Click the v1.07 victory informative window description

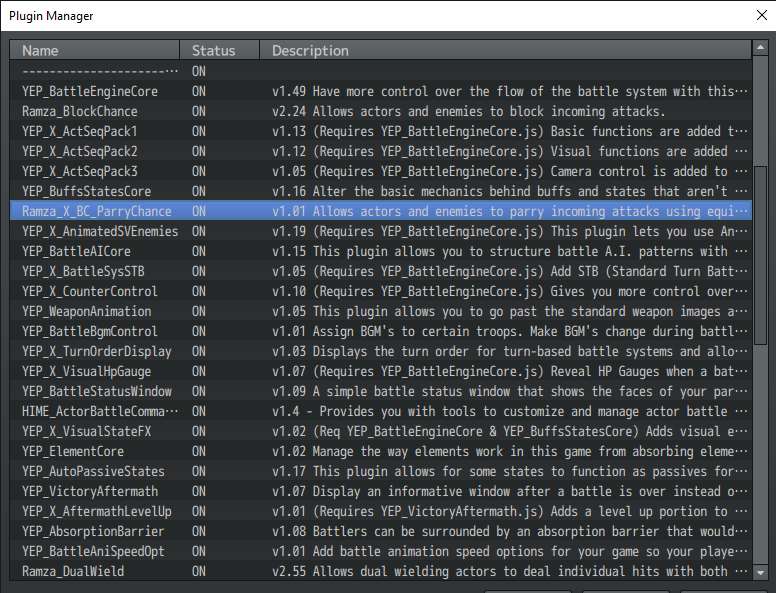510,492
